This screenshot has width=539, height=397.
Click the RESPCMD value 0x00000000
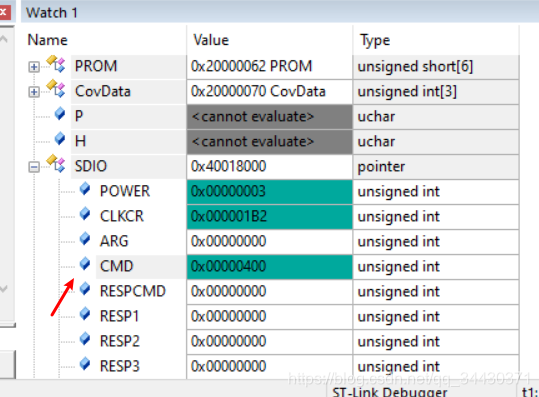tap(270, 292)
